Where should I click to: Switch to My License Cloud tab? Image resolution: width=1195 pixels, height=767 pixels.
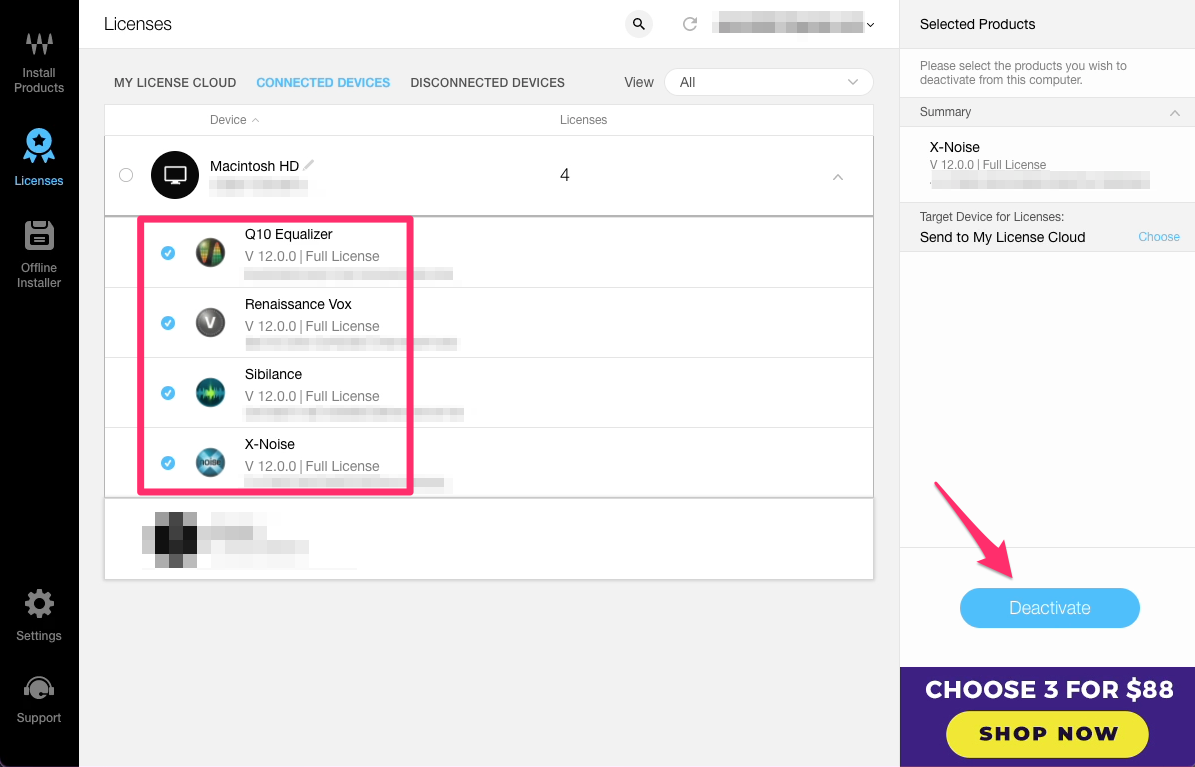point(175,82)
